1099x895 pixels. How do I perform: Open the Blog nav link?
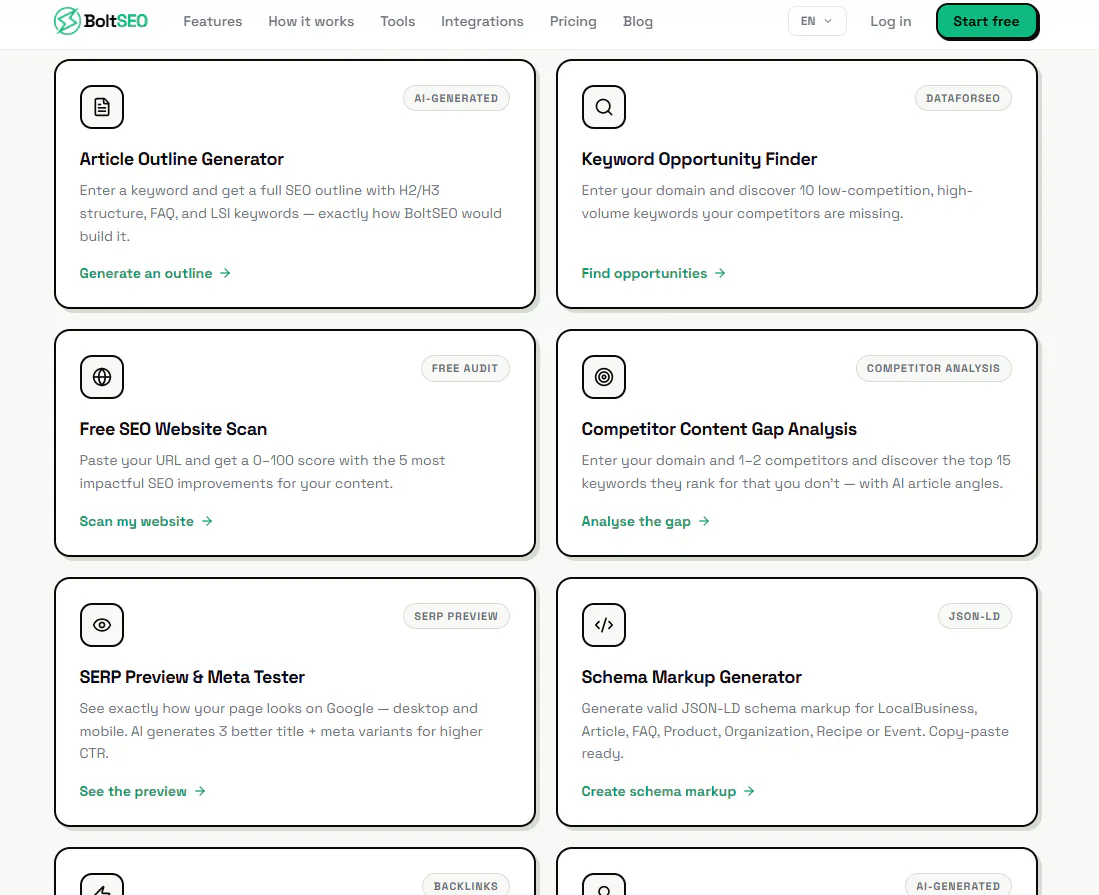point(638,22)
